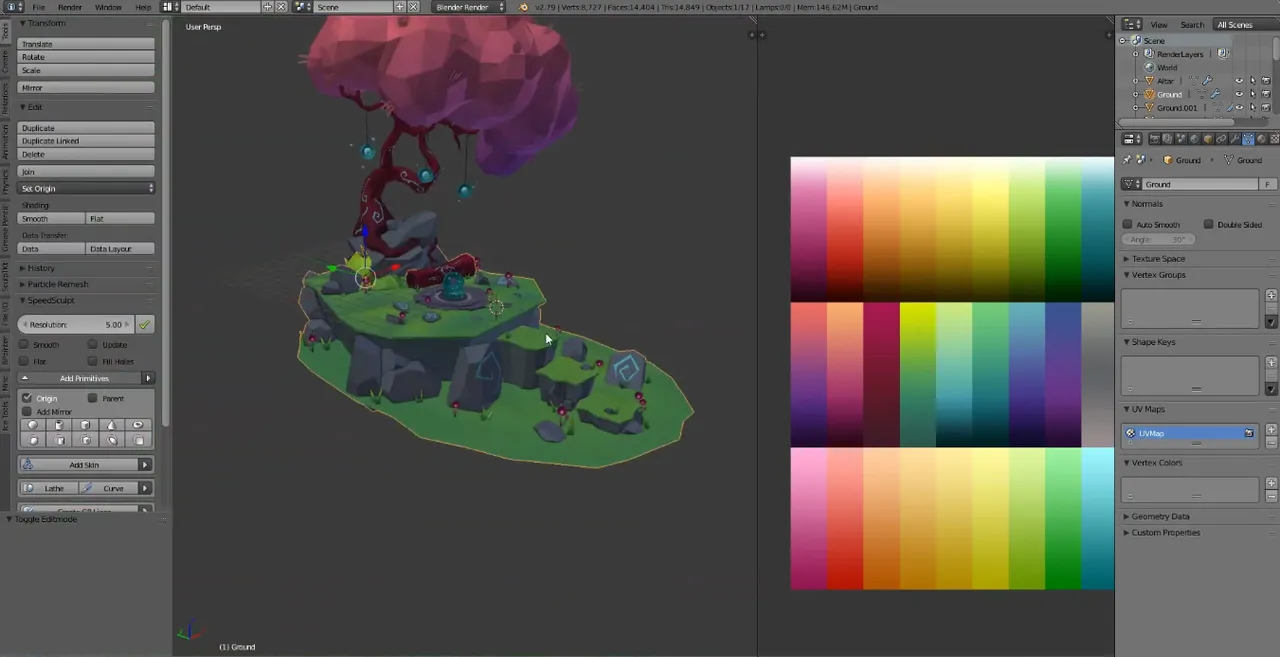Open the Material properties tab
This screenshot has width=1280, height=657.
[x=1261, y=139]
